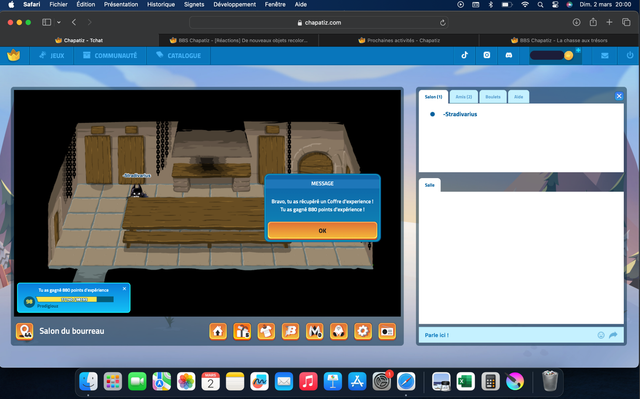Screen dimensions: 640x399
Task: Open the game settings gear icon
Action: [363, 331]
